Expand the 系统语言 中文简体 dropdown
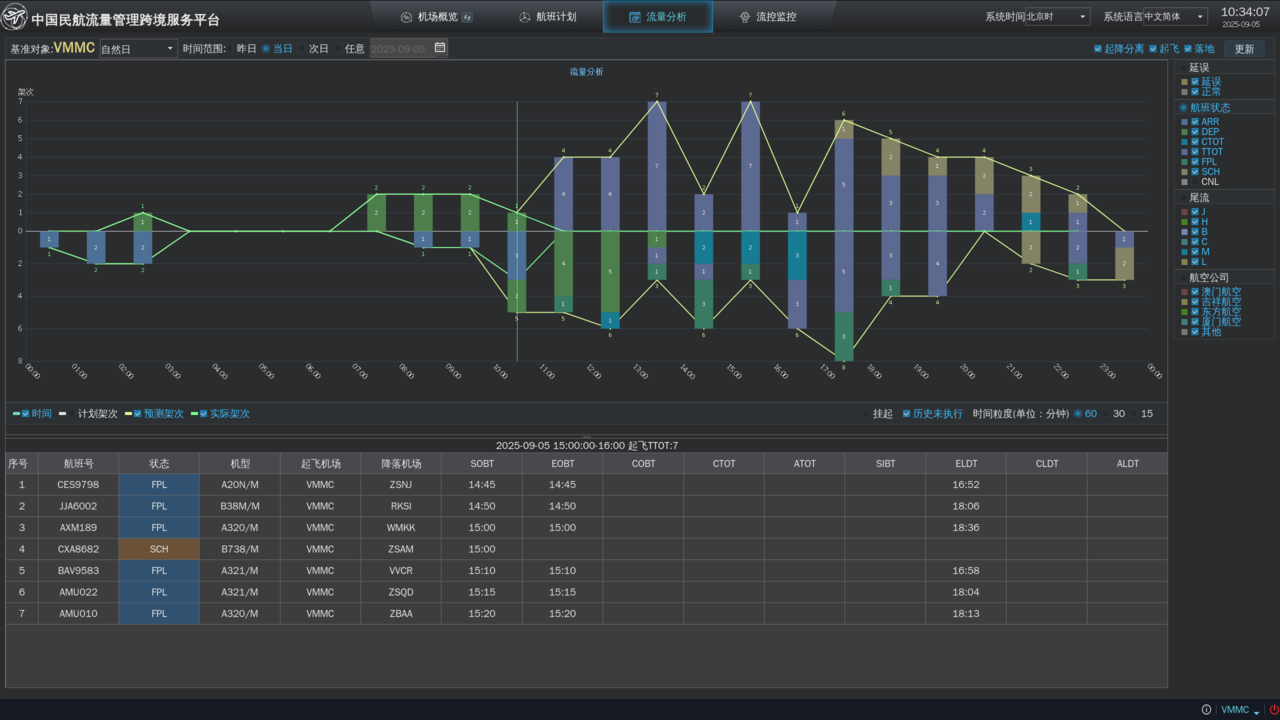Screen dimensions: 1280x720 1175,17
